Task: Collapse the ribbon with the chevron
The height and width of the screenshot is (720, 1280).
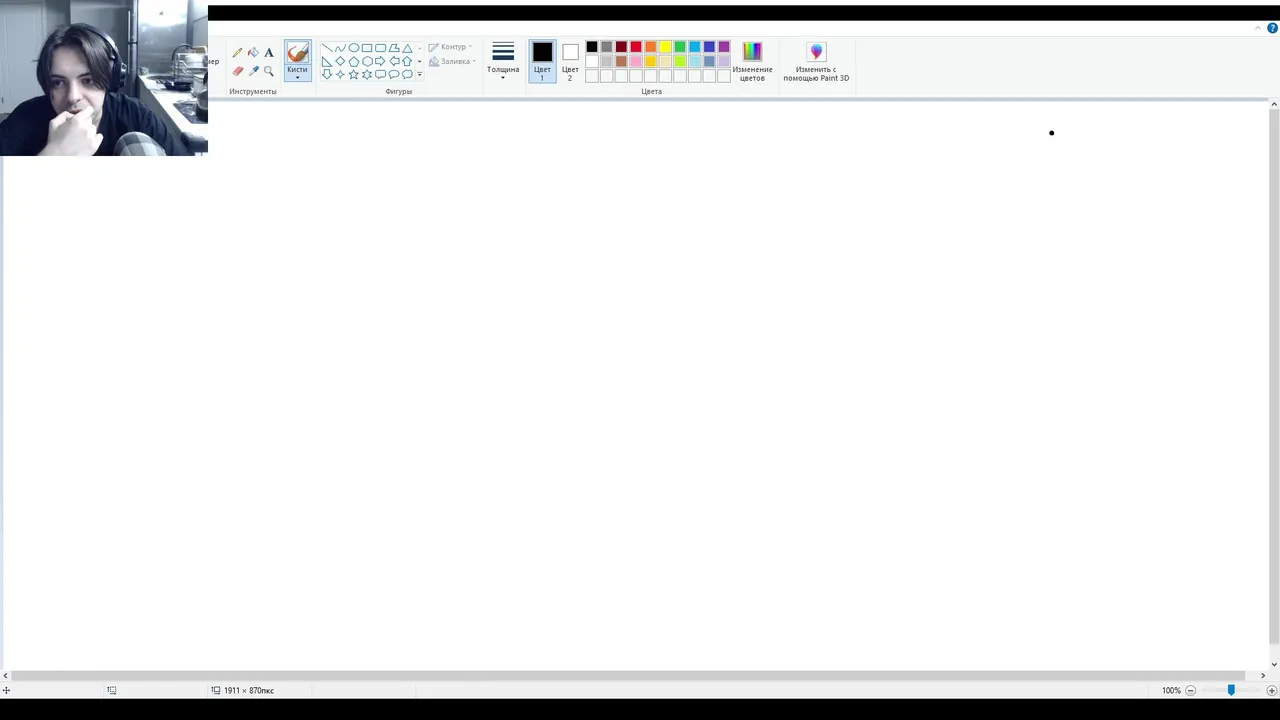Action: [1258, 28]
